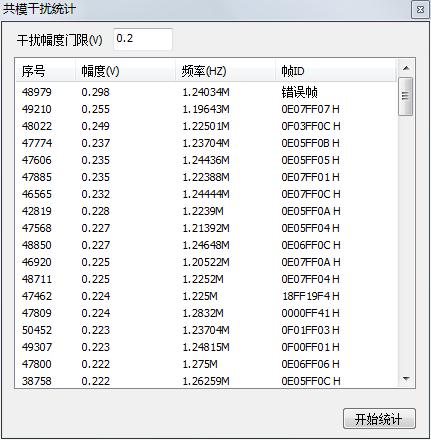The width and height of the screenshot is (431, 440).
Task: Click the scrollbar up arrow
Action: 406,68
